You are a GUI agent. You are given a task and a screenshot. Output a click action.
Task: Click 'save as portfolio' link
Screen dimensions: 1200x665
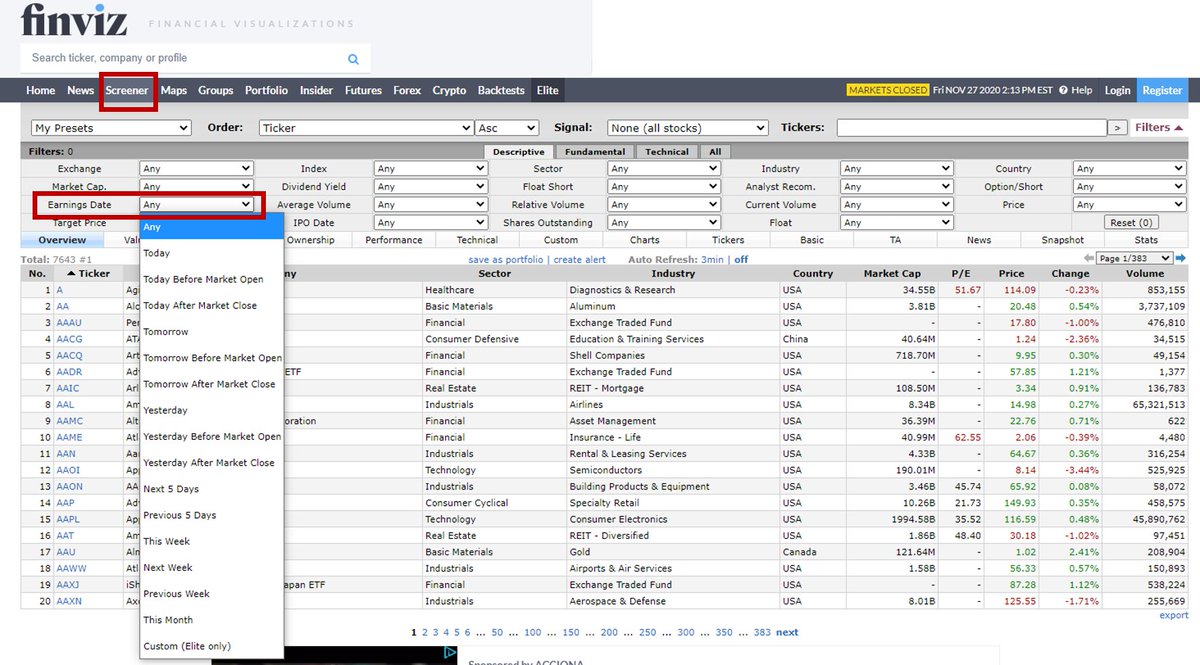coord(506,259)
